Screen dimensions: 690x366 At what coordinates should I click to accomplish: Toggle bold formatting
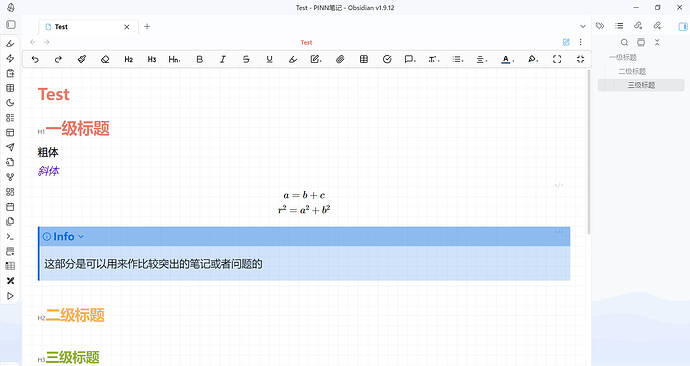[199, 59]
